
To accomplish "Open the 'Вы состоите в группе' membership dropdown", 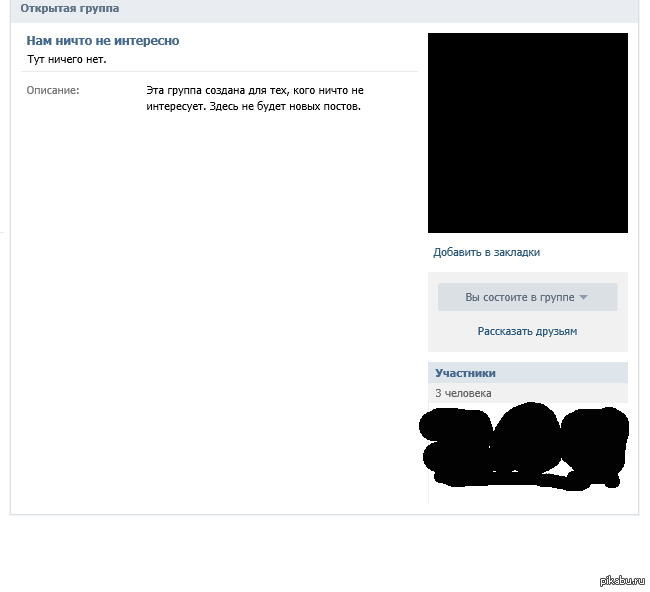I will coord(519,297).
